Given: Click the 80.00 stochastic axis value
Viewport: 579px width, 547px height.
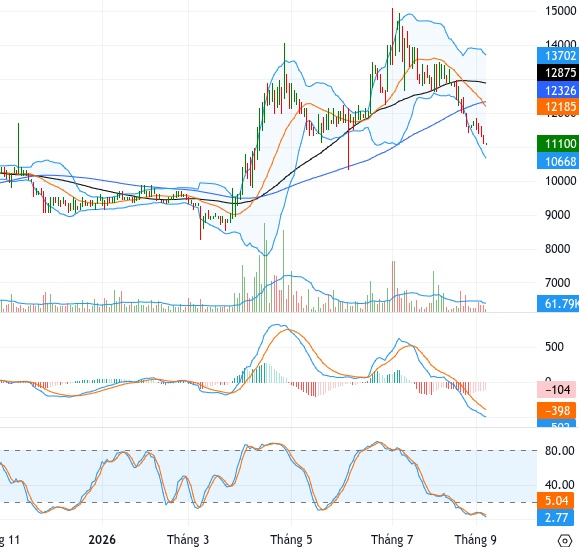Looking at the screenshot, I should (559, 451).
